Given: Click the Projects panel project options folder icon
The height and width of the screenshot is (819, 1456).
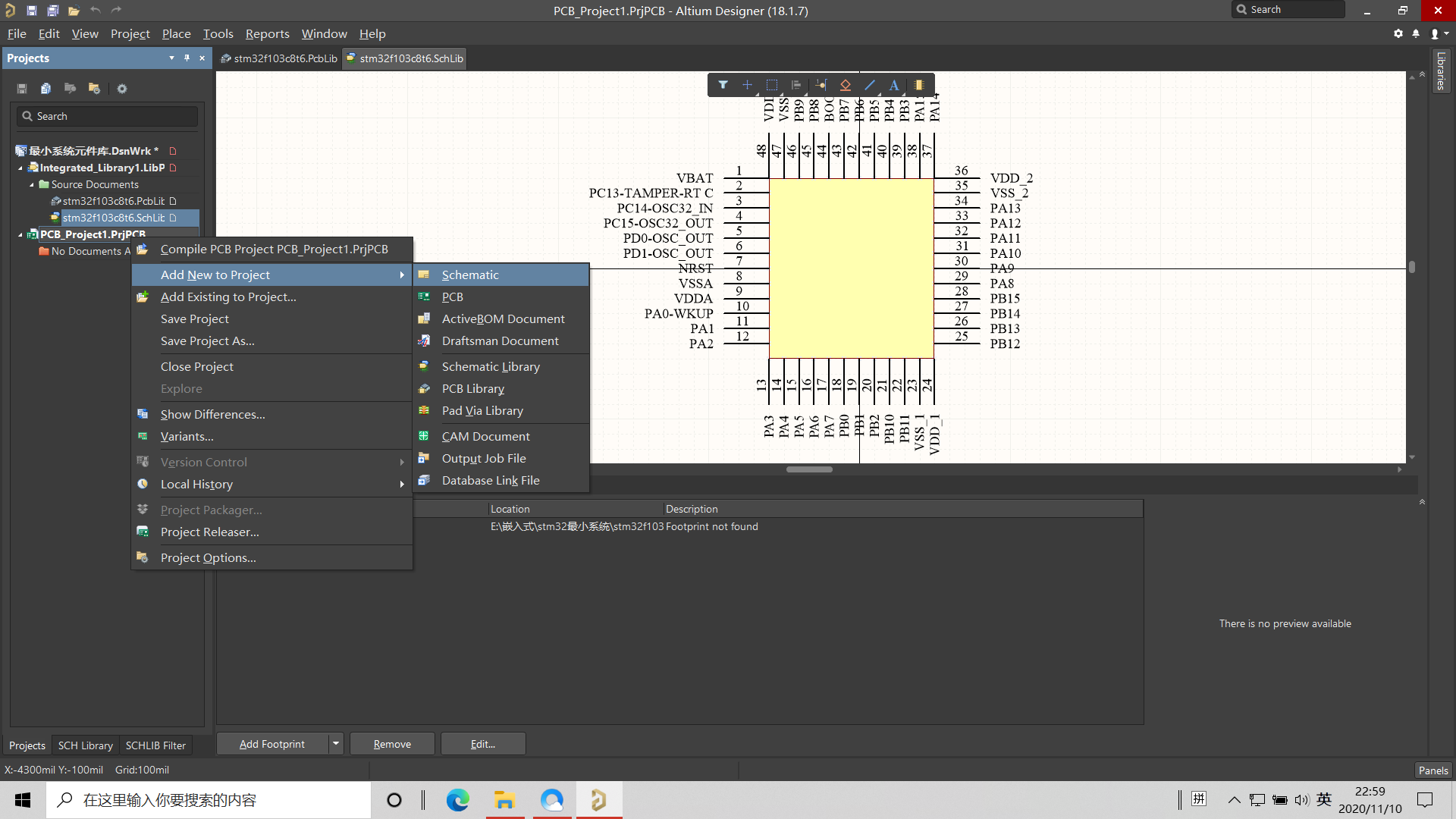Looking at the screenshot, I should coord(95,89).
